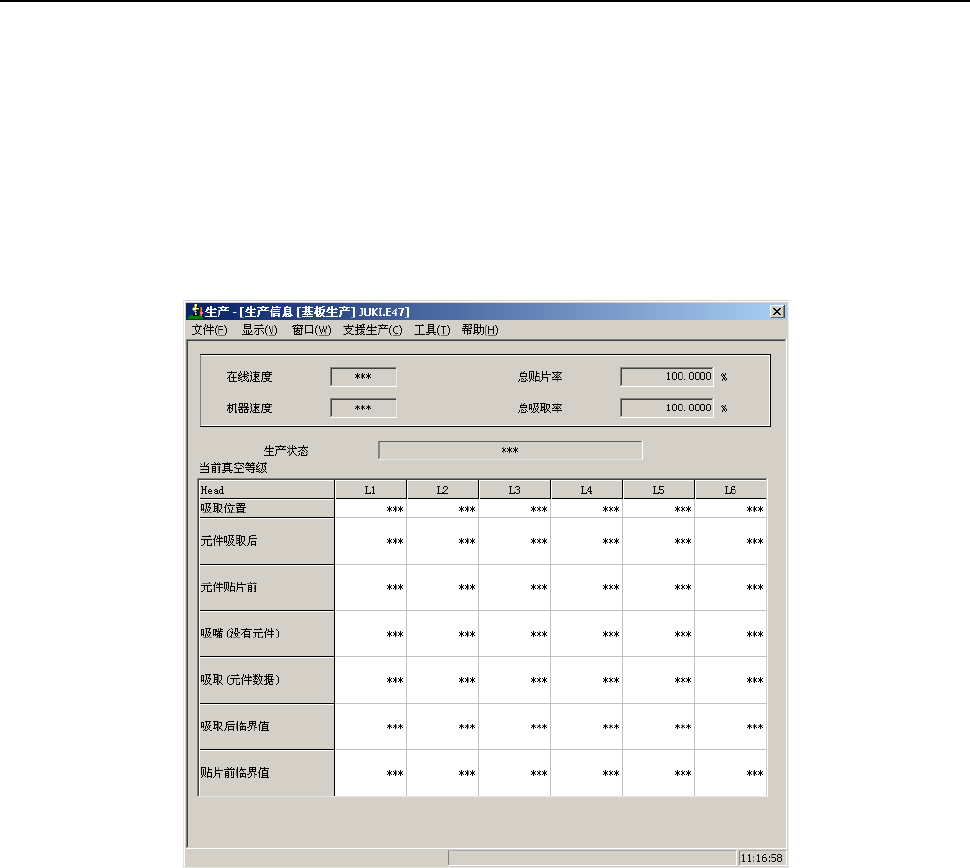970x868 pixels.
Task: Click the L4 column header
Action: (586, 490)
